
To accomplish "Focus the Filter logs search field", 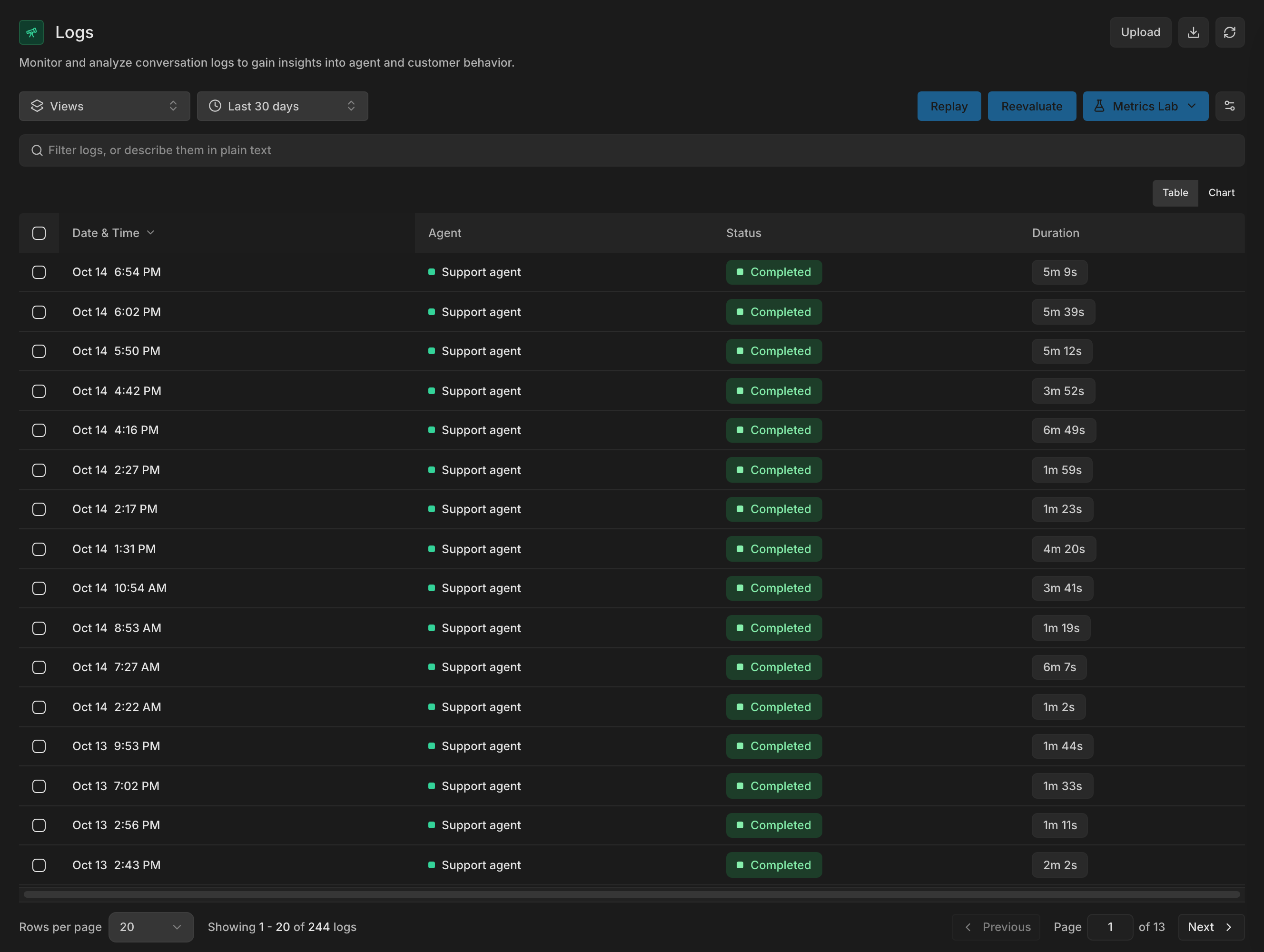I will (x=632, y=150).
